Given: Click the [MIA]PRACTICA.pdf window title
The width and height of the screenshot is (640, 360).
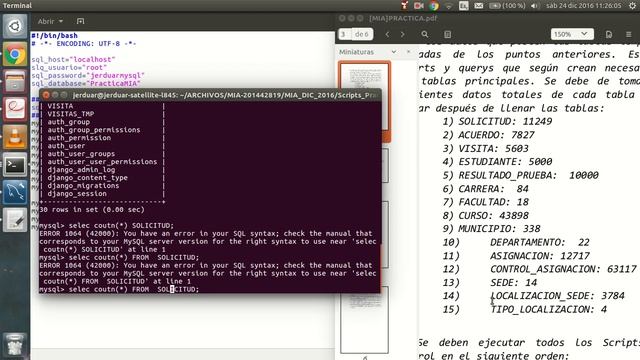Looking at the screenshot, I should (x=403, y=18).
